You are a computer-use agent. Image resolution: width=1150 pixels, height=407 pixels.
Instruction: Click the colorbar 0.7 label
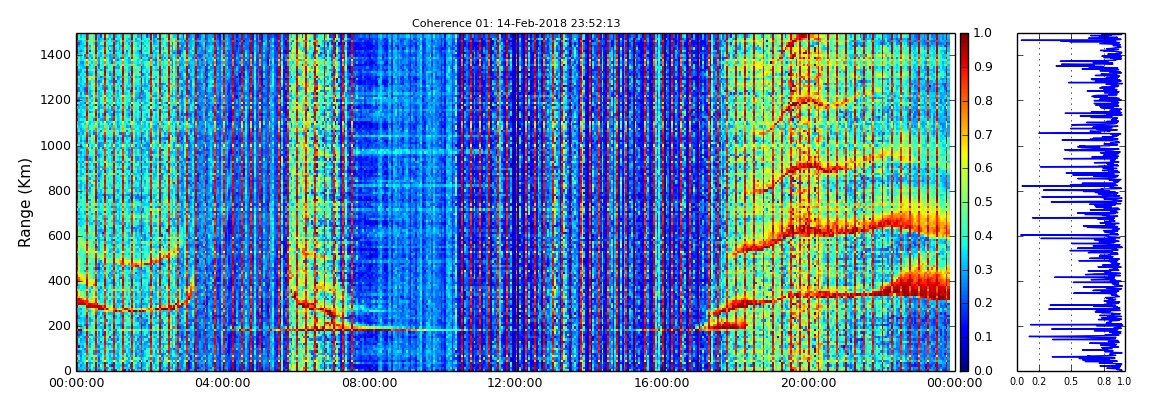pos(983,135)
